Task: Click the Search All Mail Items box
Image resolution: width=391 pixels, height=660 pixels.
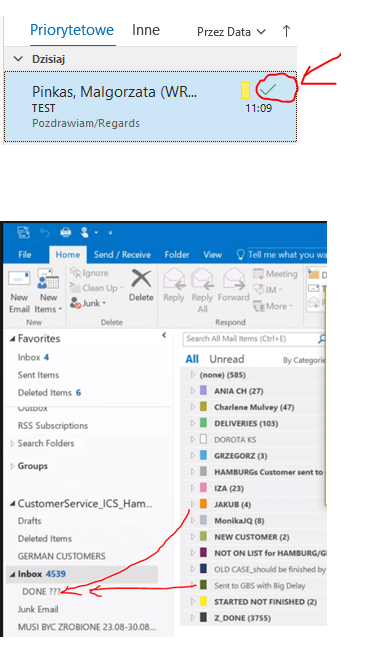Action: (250, 339)
